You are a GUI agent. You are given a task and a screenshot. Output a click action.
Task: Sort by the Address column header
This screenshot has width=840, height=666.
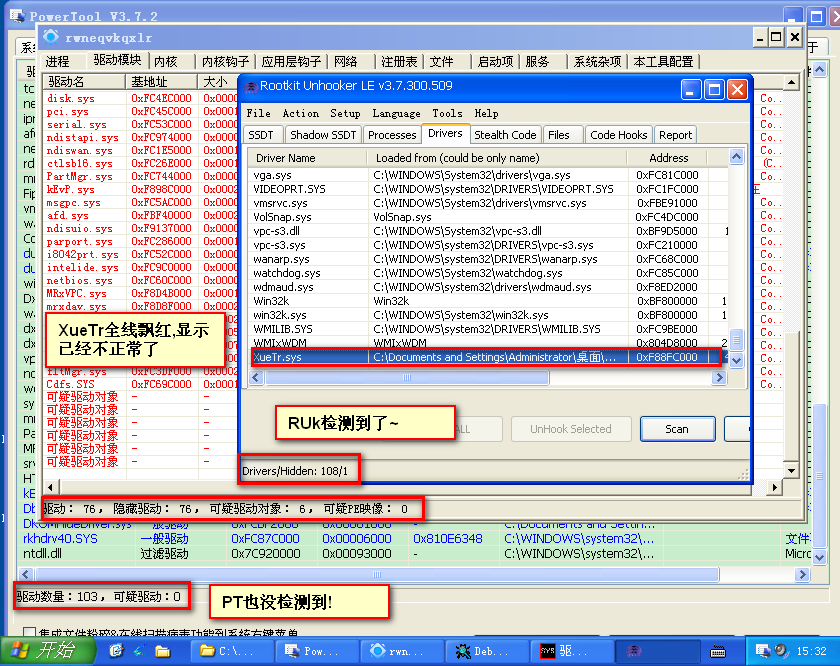(x=668, y=158)
